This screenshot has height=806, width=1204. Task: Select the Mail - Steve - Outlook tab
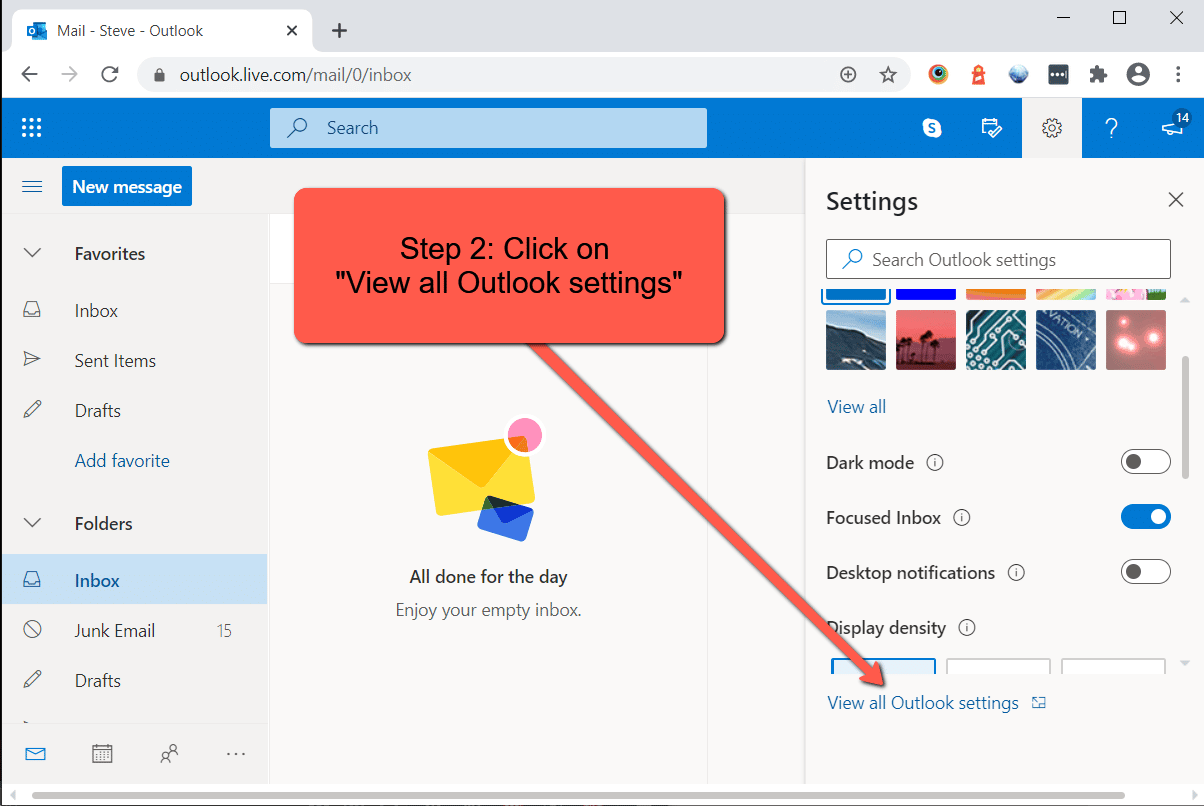pyautogui.click(x=163, y=31)
